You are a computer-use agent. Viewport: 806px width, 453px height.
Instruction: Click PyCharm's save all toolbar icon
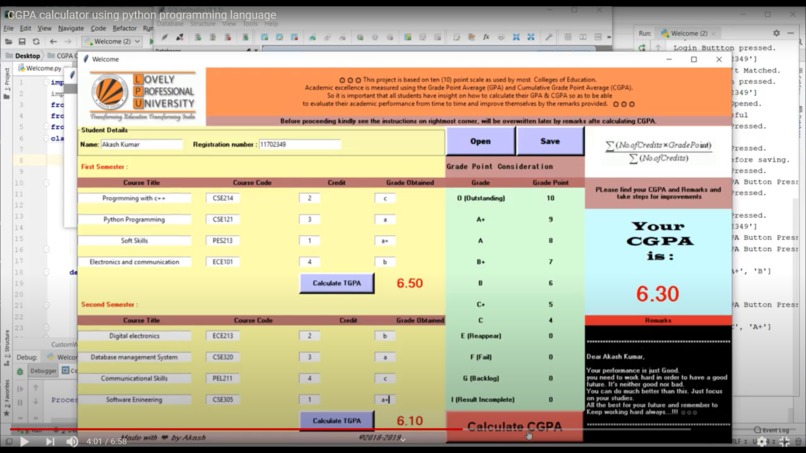(x=22, y=41)
